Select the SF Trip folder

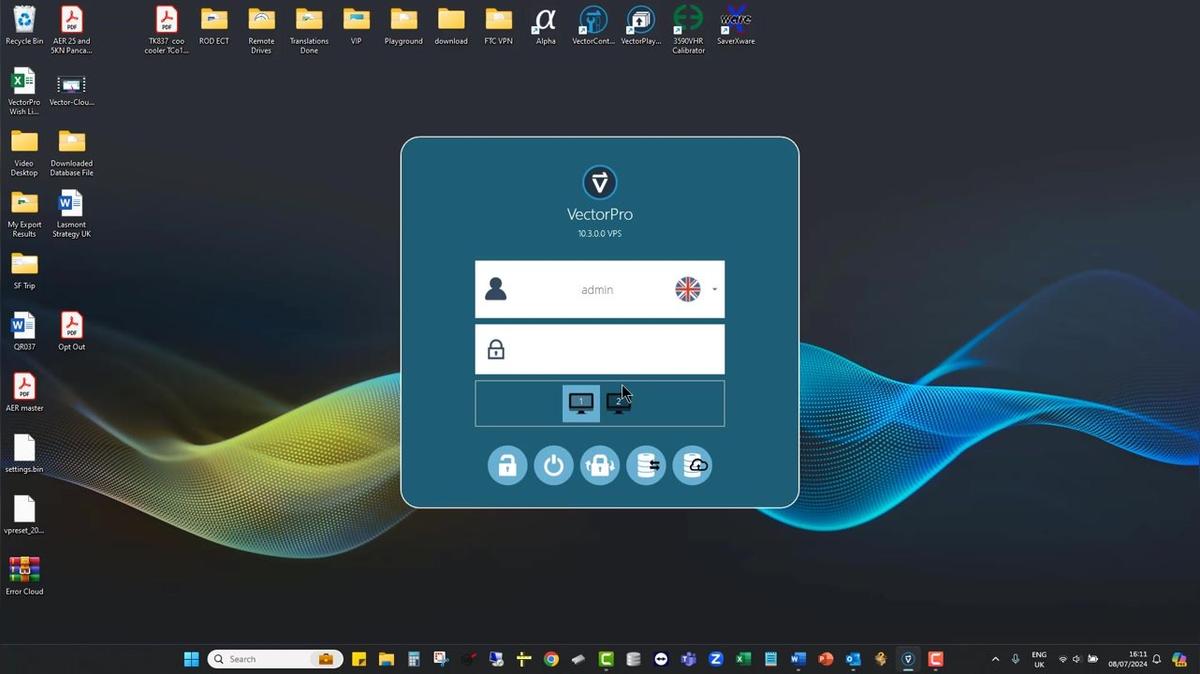pyautogui.click(x=24, y=271)
